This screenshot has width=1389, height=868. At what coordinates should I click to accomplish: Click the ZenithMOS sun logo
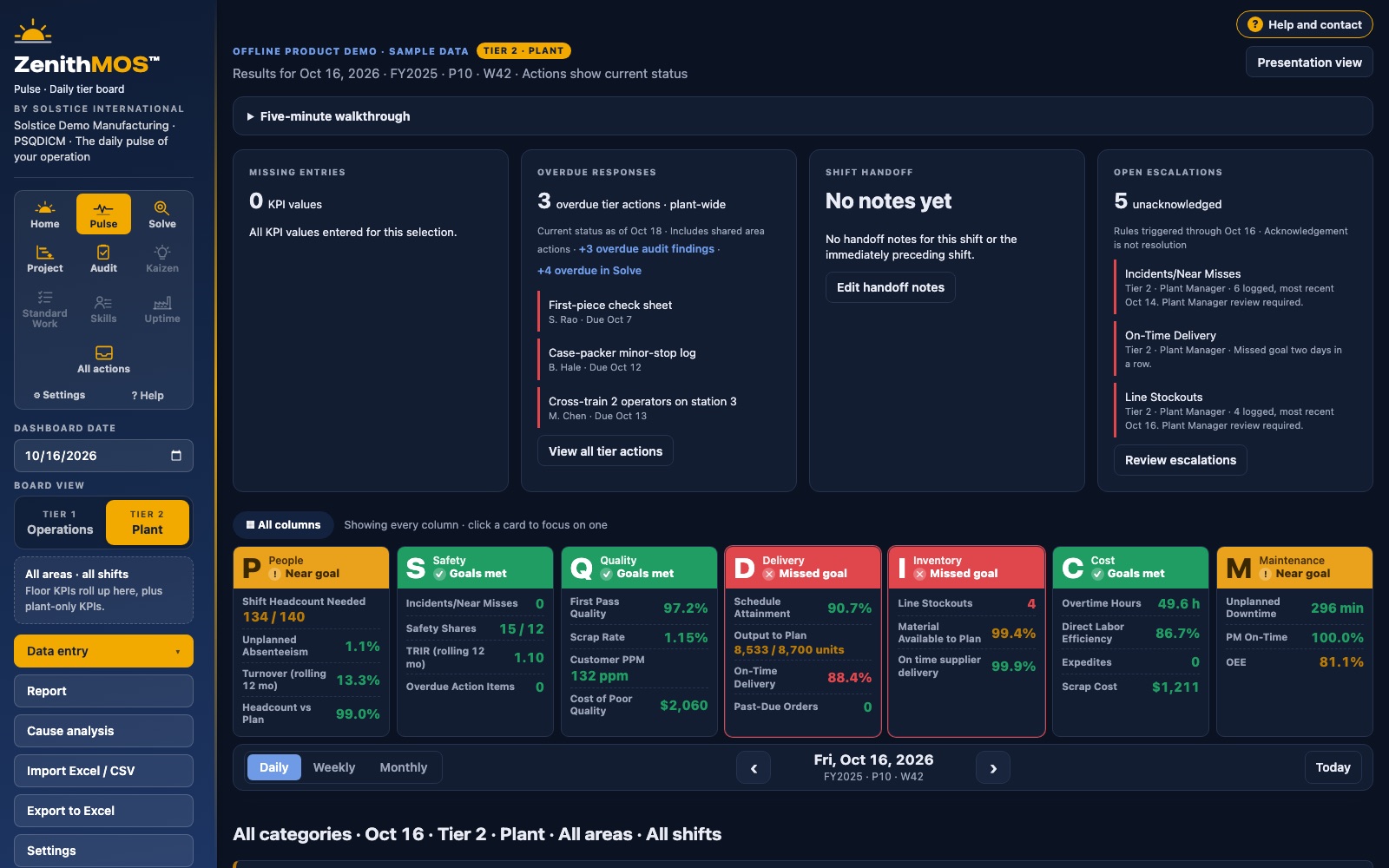[33, 31]
